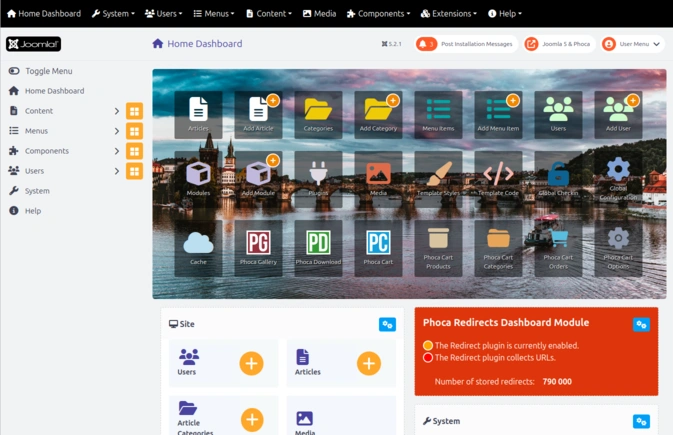Open Joomla 5 & Phoca site link
Viewport: 673px width, 435px height.
[559, 44]
